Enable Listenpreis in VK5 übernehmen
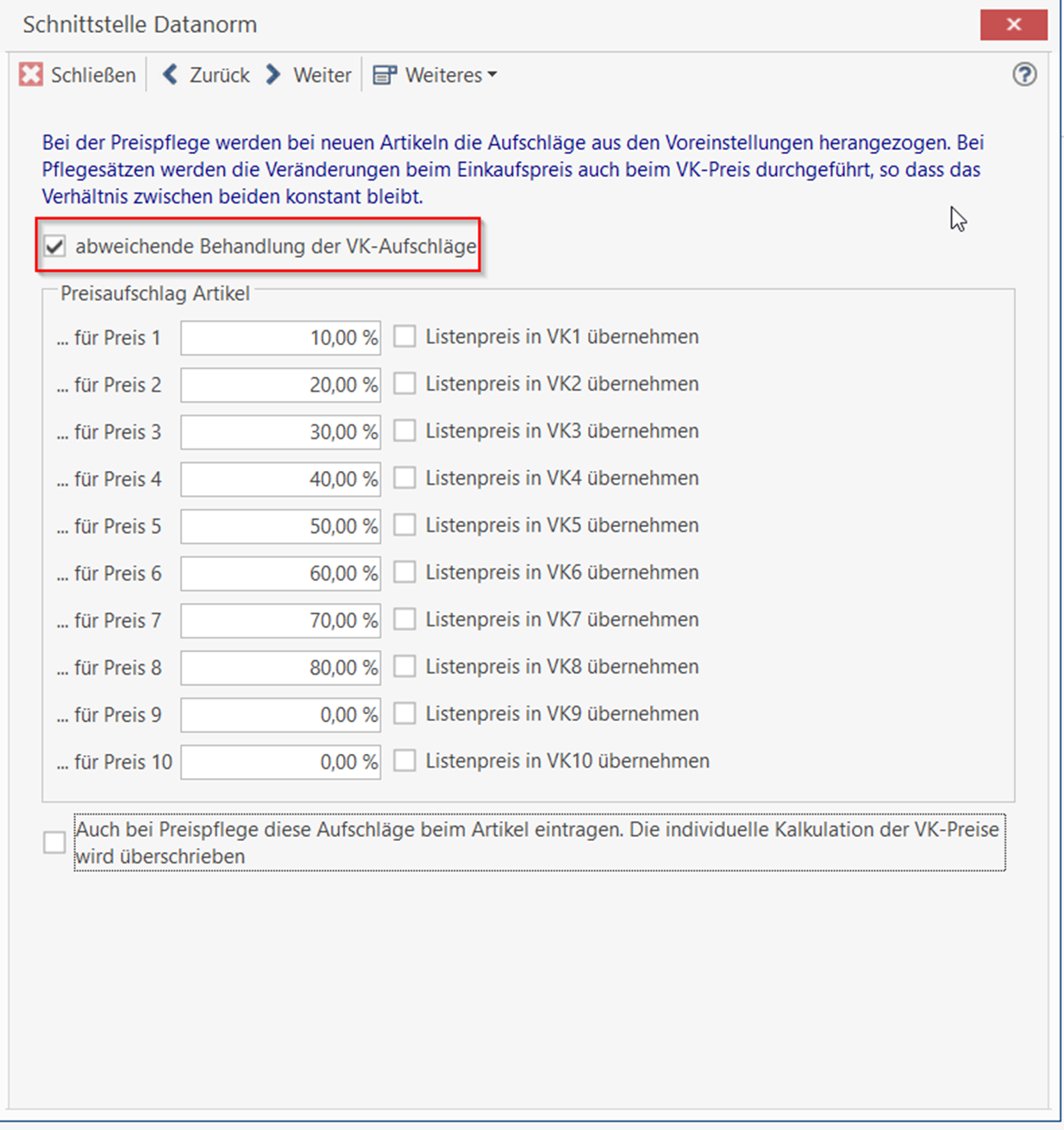 pos(404,525)
